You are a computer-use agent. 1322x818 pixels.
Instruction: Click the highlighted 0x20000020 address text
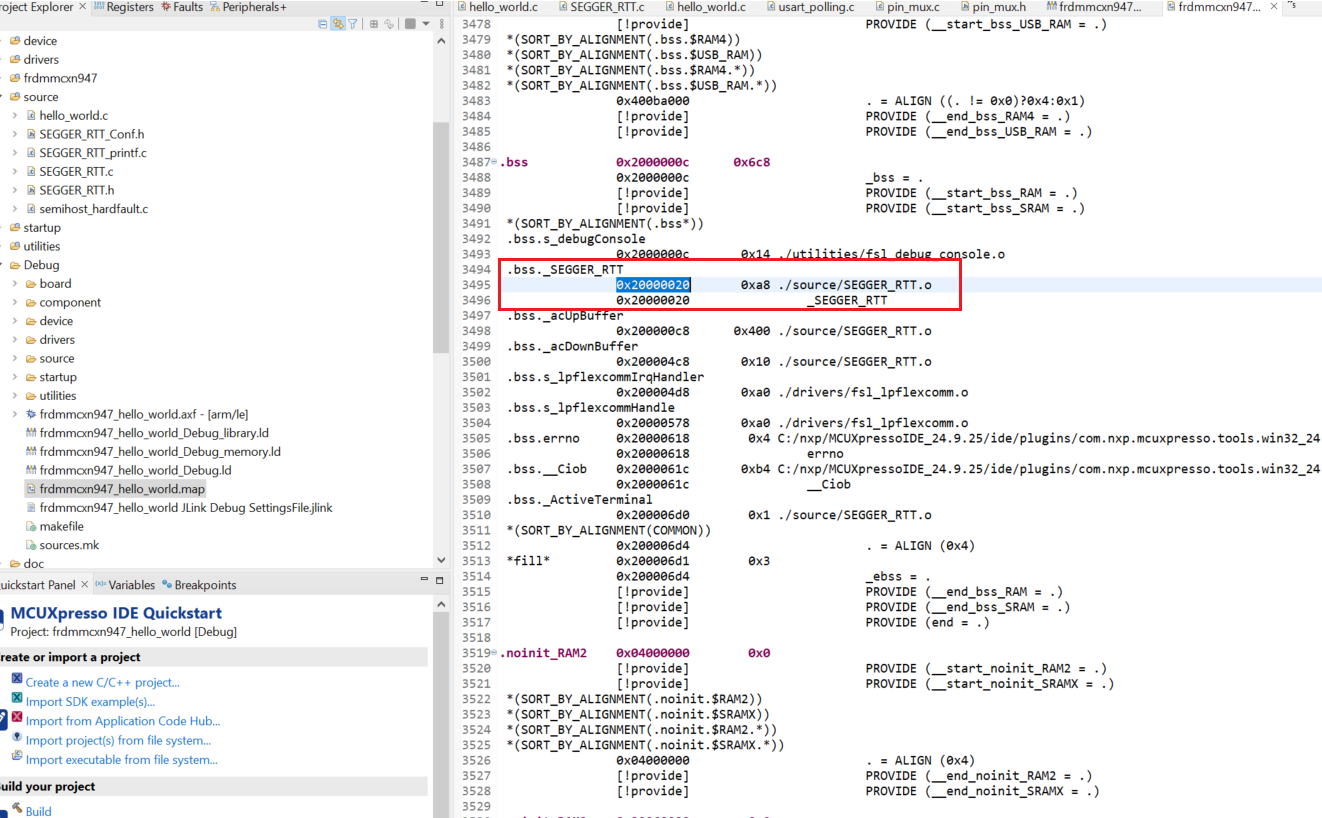point(652,285)
